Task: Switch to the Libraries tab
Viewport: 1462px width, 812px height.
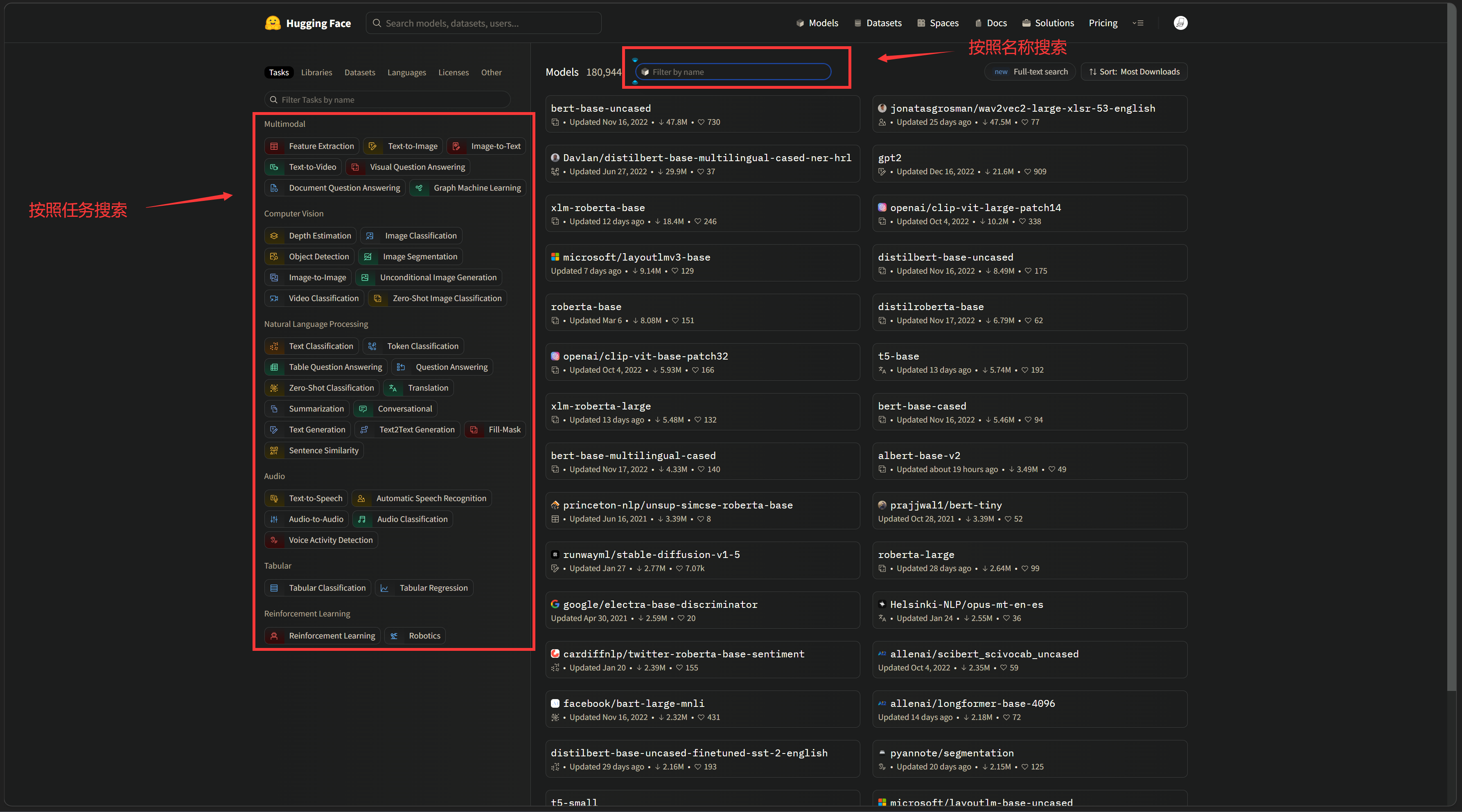Action: (317, 72)
